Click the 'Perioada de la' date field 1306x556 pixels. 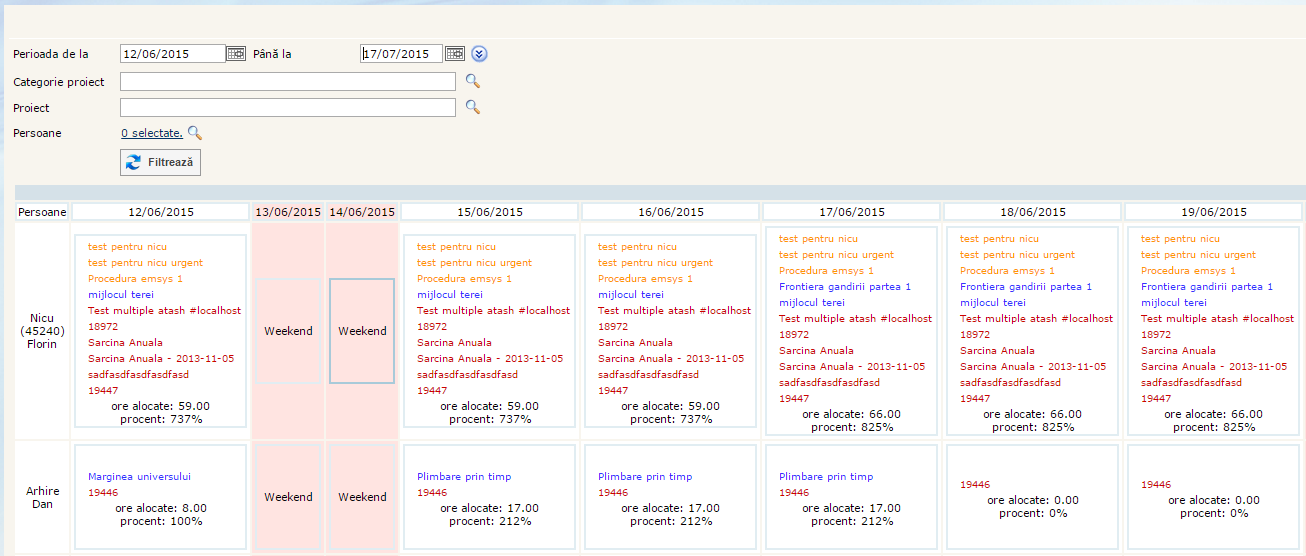[172, 54]
